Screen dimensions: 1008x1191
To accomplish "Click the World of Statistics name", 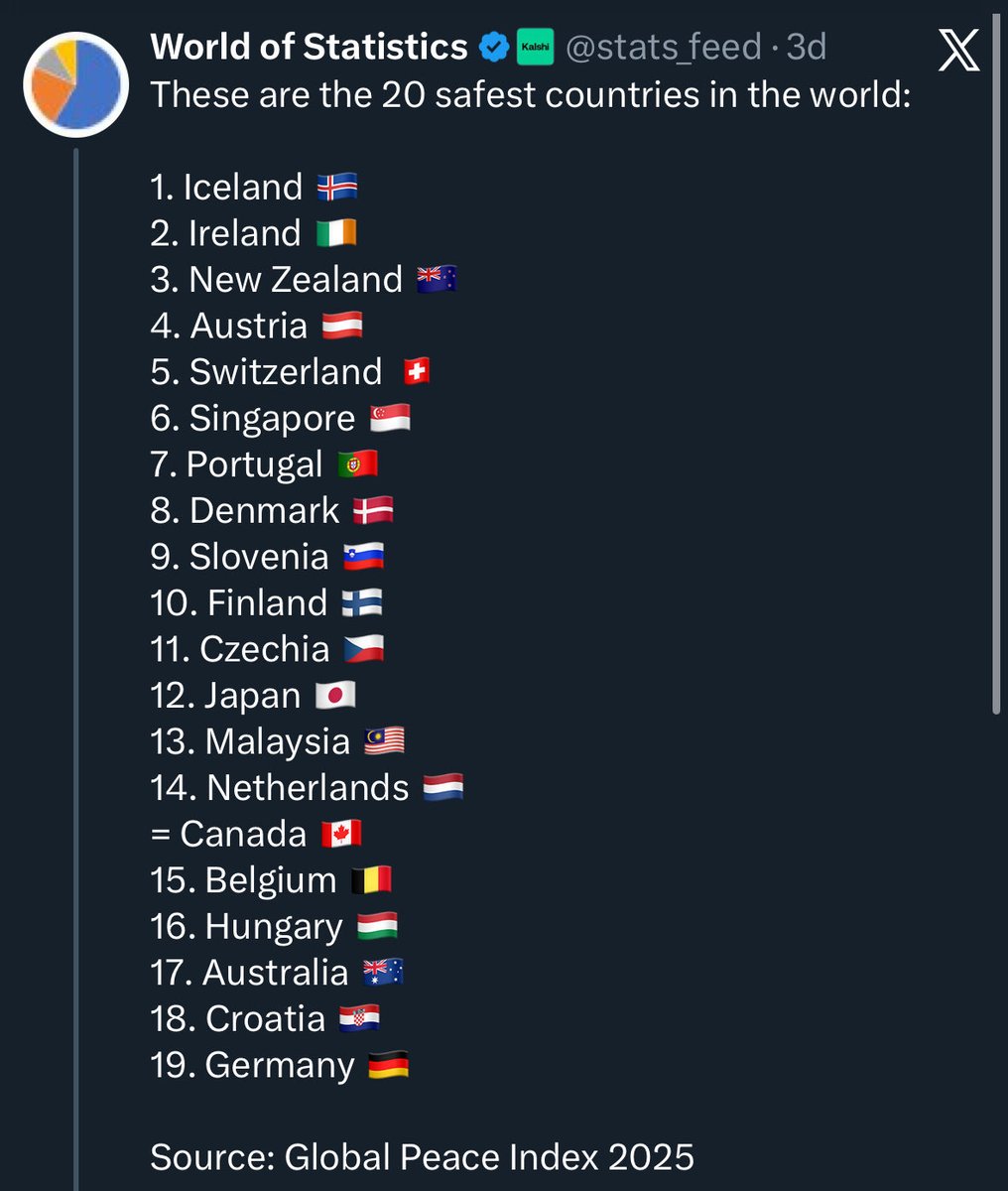I will [x=309, y=47].
